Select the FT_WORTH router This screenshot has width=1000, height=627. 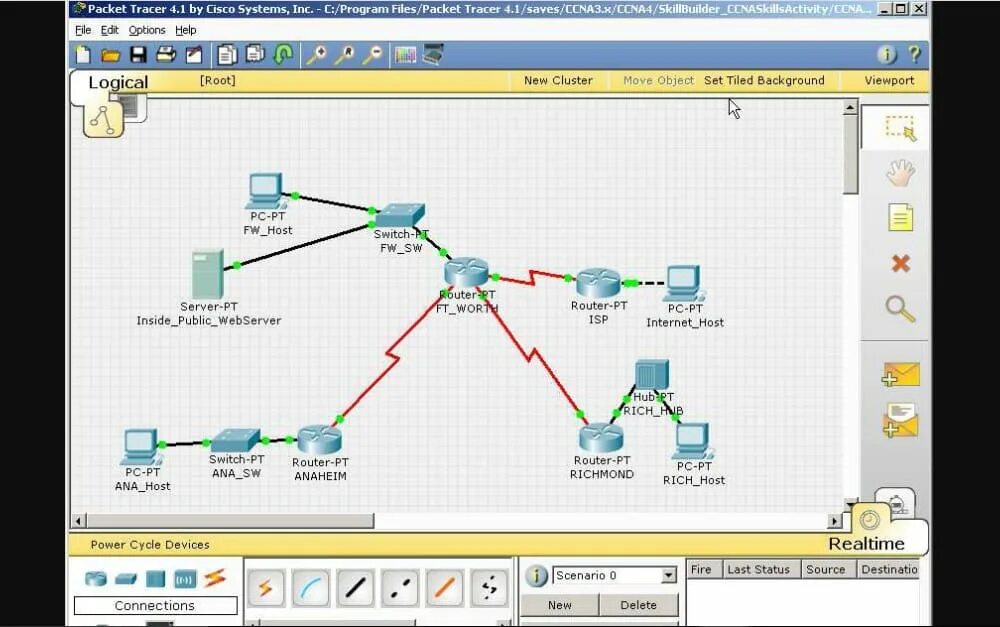pyautogui.click(x=467, y=272)
